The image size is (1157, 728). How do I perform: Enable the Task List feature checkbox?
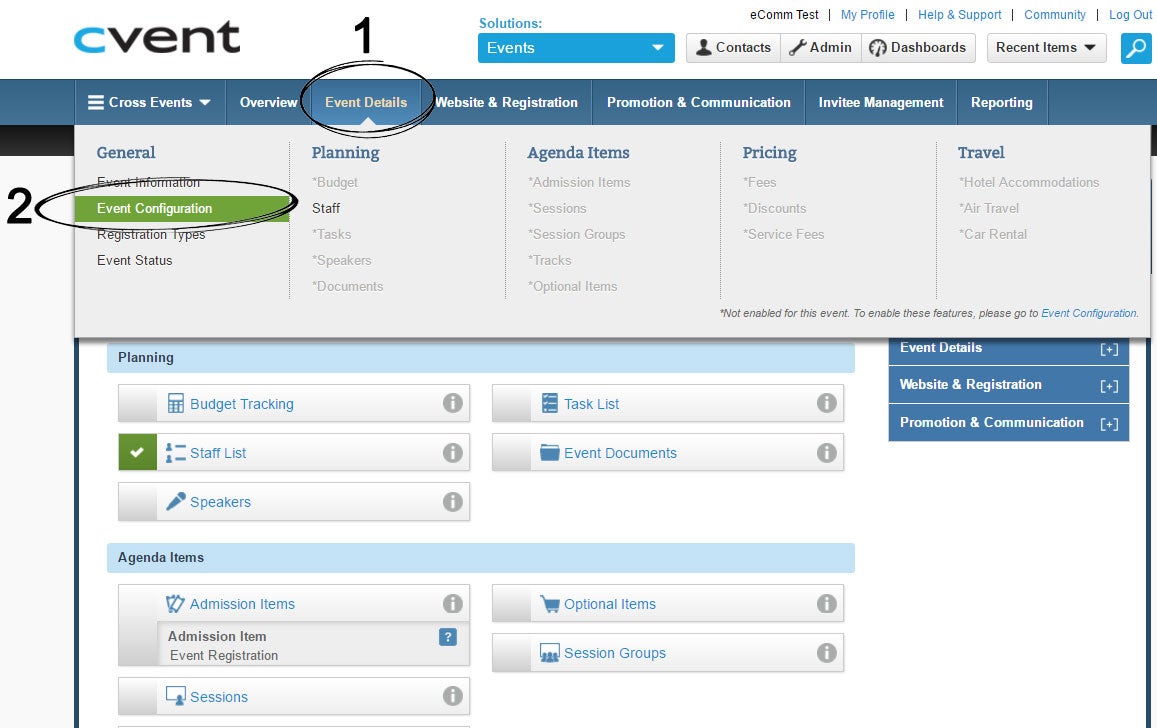coord(512,403)
